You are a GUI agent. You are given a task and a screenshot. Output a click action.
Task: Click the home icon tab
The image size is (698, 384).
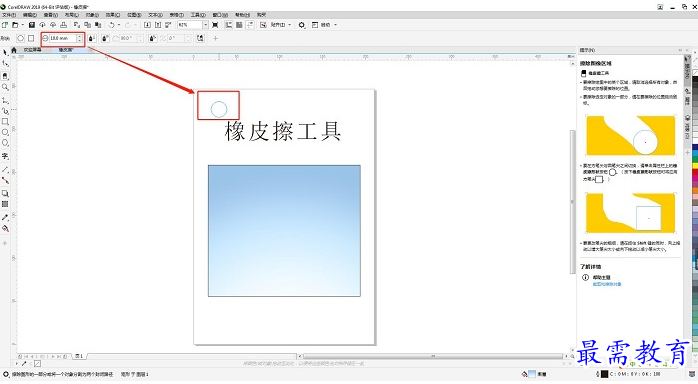click(x=14, y=50)
